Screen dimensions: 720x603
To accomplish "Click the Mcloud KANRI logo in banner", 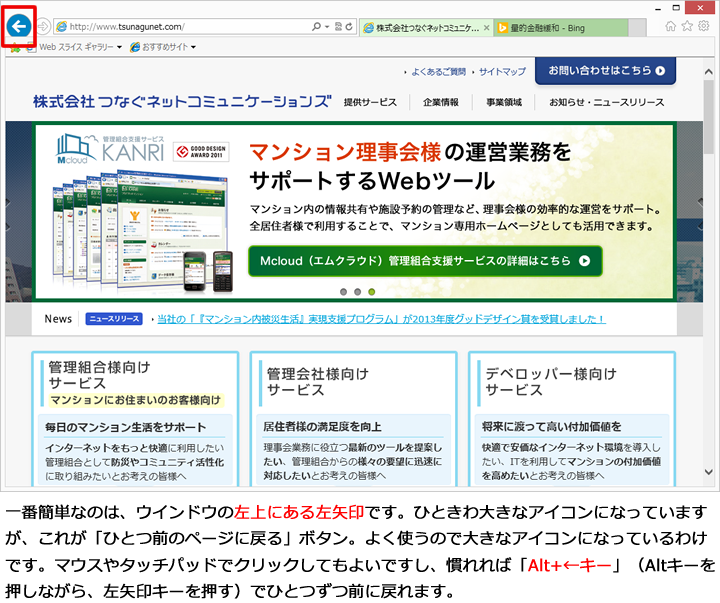I will pyautogui.click(x=110, y=149).
